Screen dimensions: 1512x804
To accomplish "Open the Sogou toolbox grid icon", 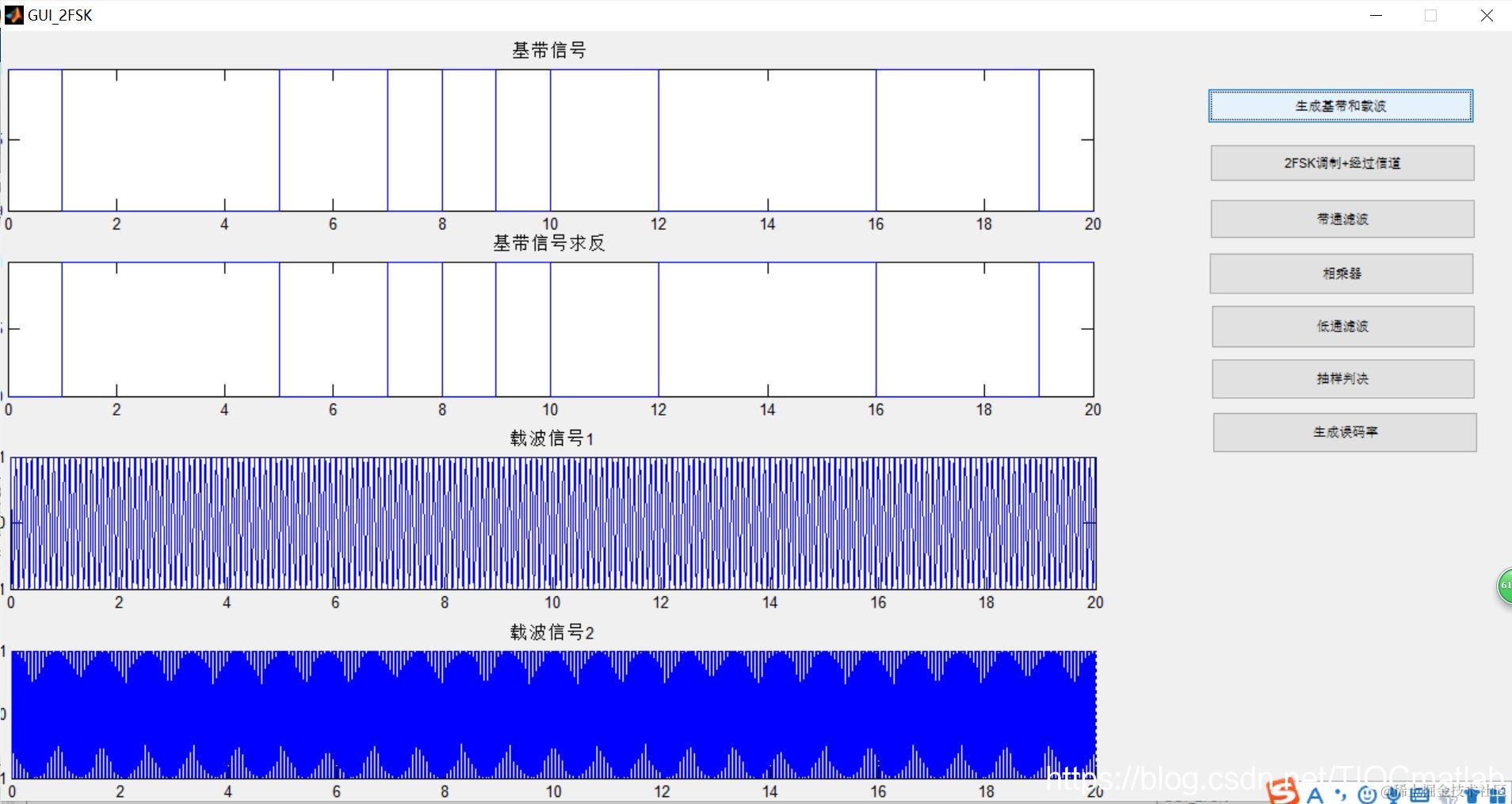I will click(1497, 795).
